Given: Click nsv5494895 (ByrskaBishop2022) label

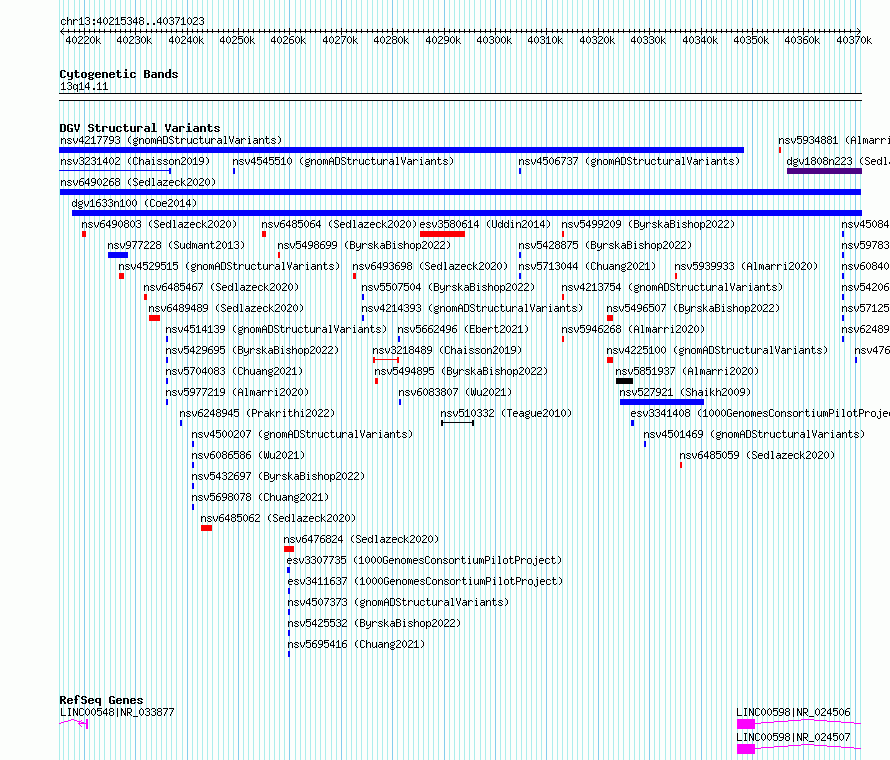Looking at the screenshot, I should (461, 371).
